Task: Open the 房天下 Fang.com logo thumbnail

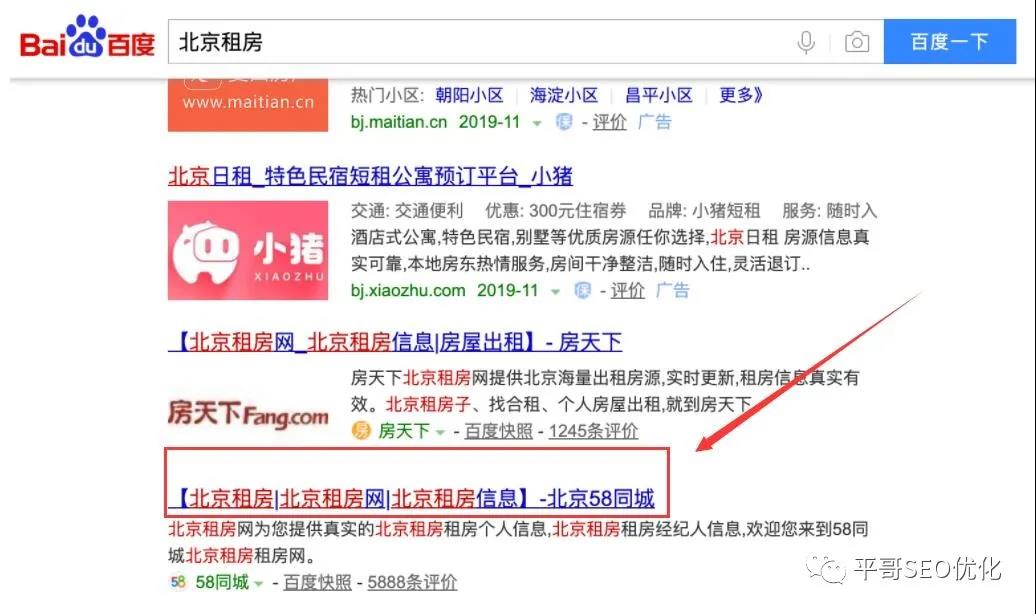Action: [248, 414]
